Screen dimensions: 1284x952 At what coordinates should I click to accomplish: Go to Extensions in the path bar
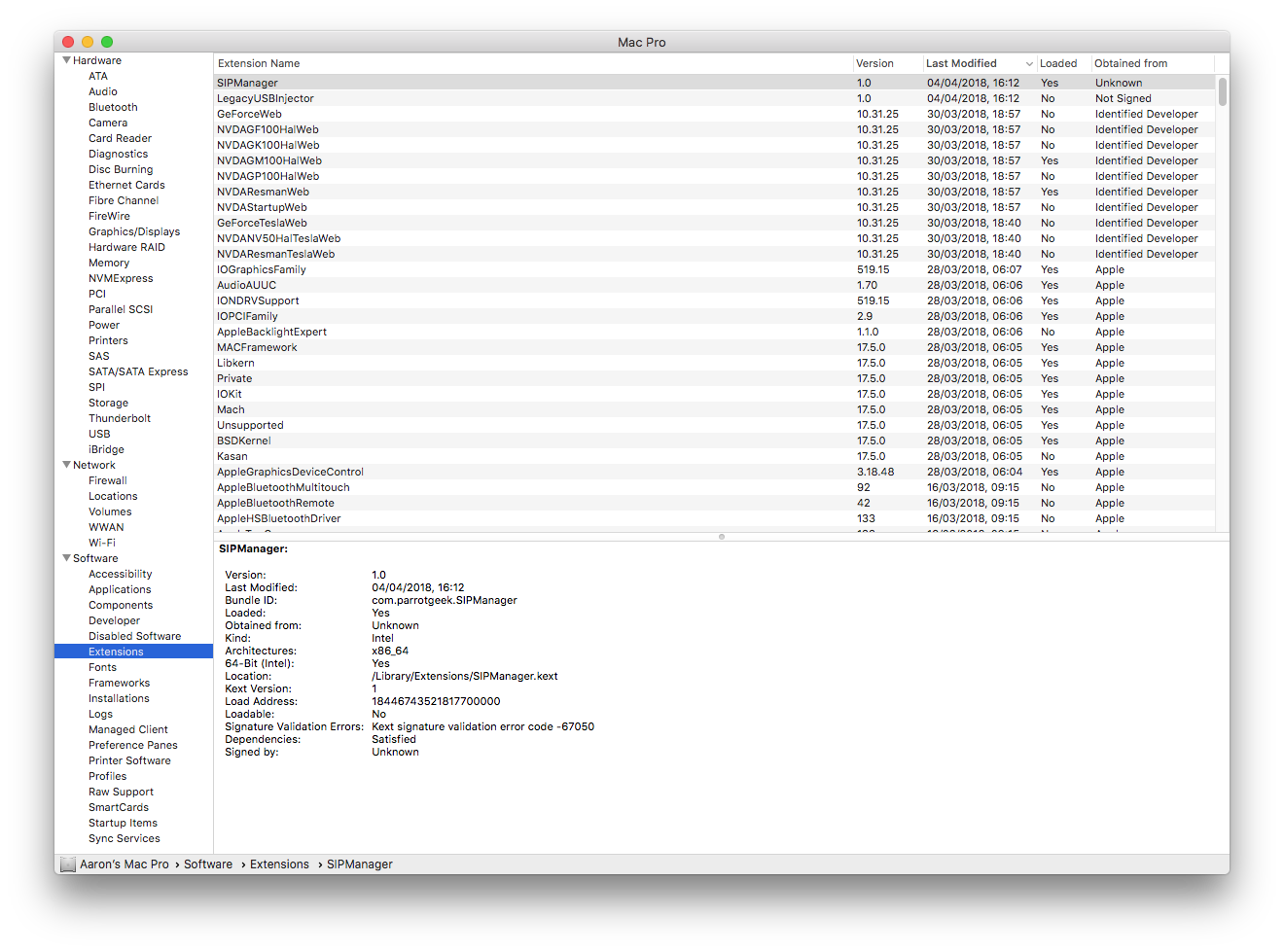(279, 864)
